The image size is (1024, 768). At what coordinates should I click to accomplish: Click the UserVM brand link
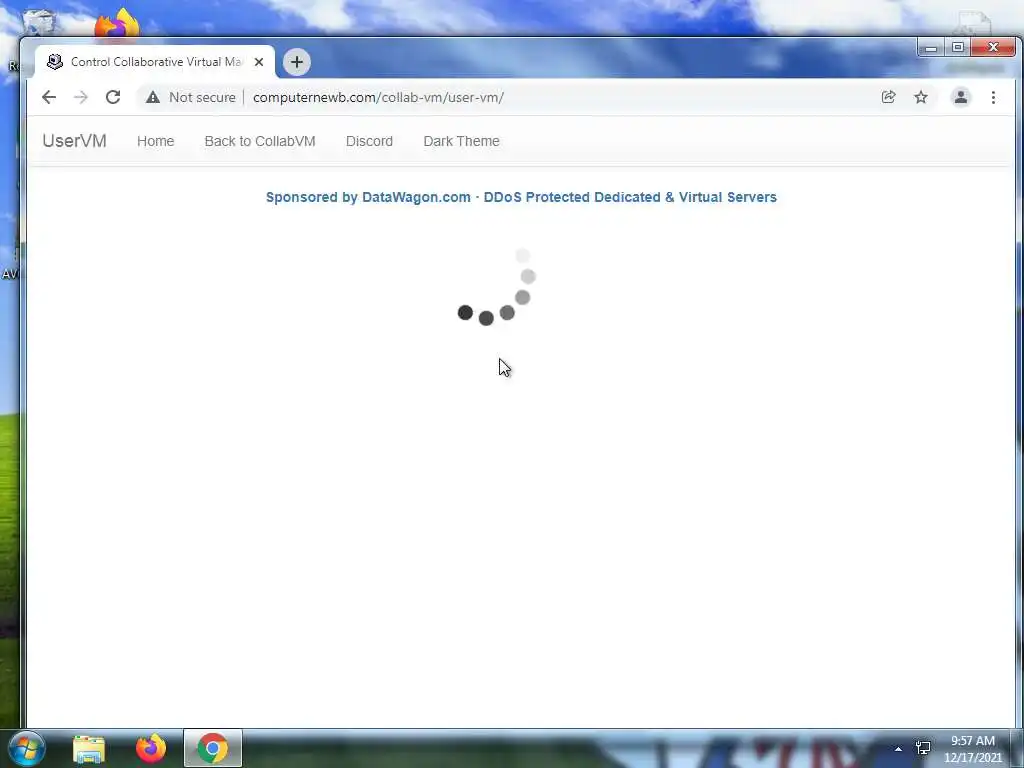pos(74,141)
